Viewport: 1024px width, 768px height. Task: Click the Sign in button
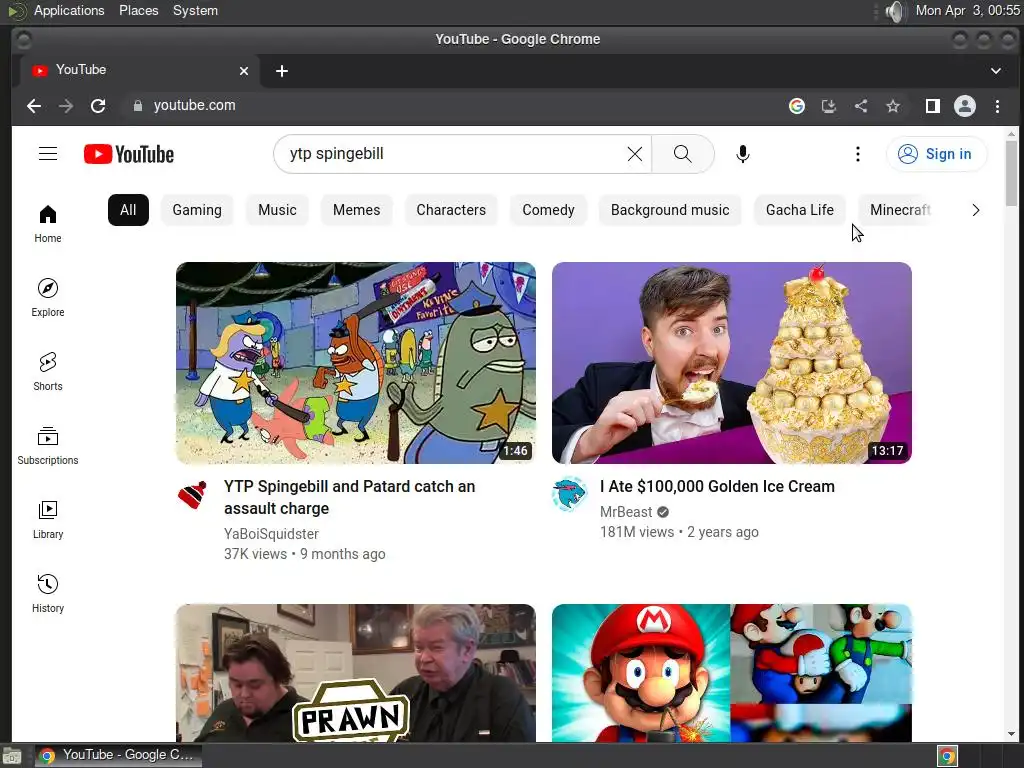click(936, 154)
